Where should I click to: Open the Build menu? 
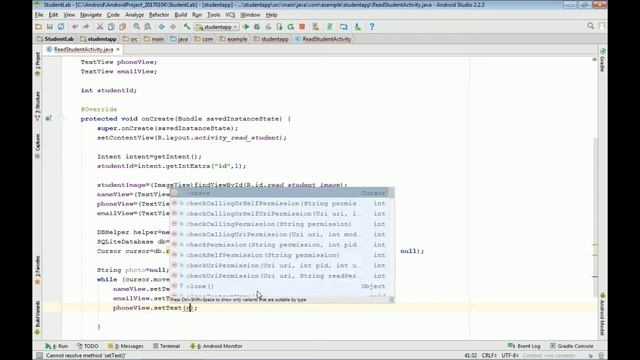(x=180, y=15)
